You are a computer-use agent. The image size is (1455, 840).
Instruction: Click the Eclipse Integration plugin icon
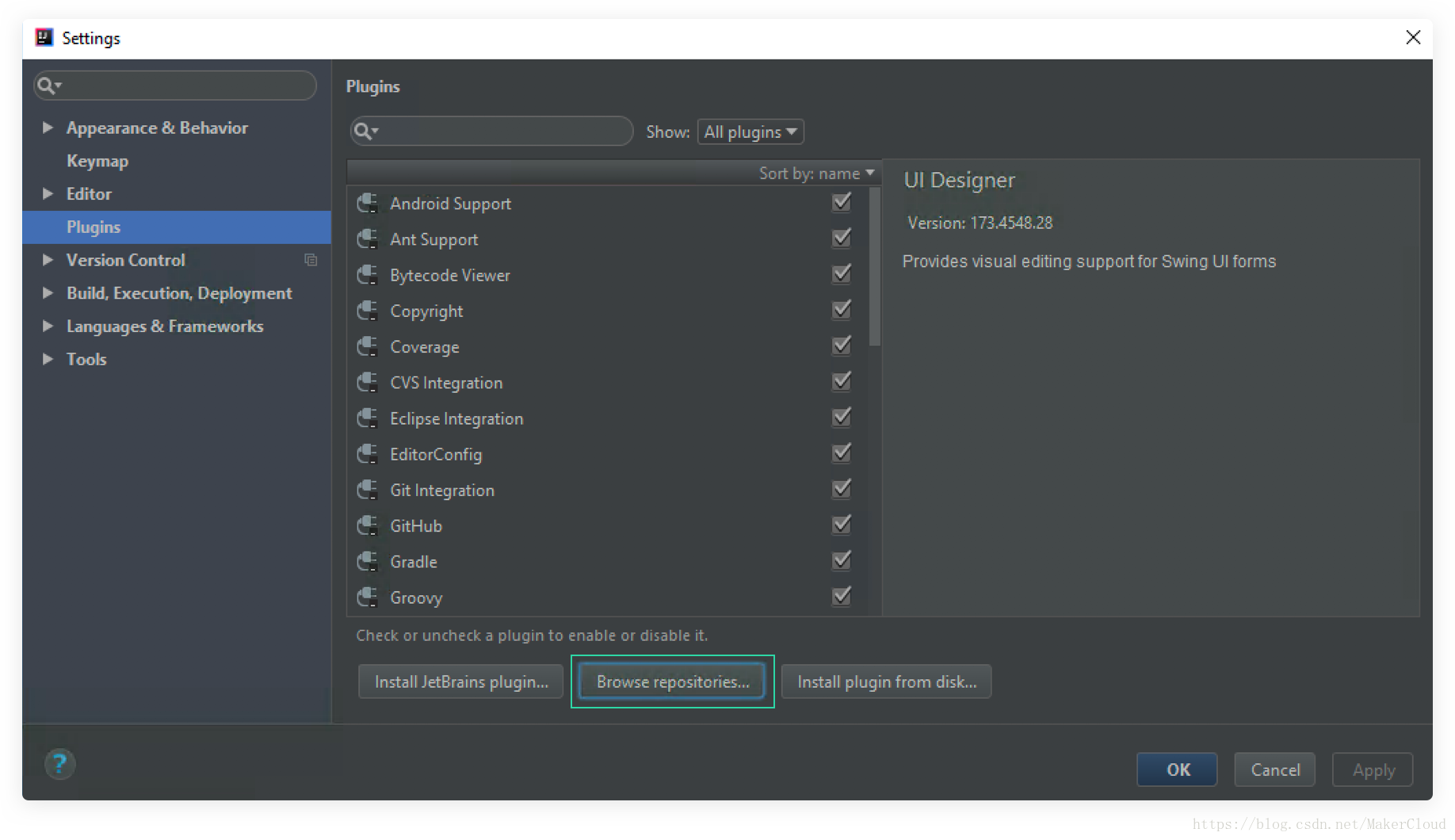coord(367,418)
